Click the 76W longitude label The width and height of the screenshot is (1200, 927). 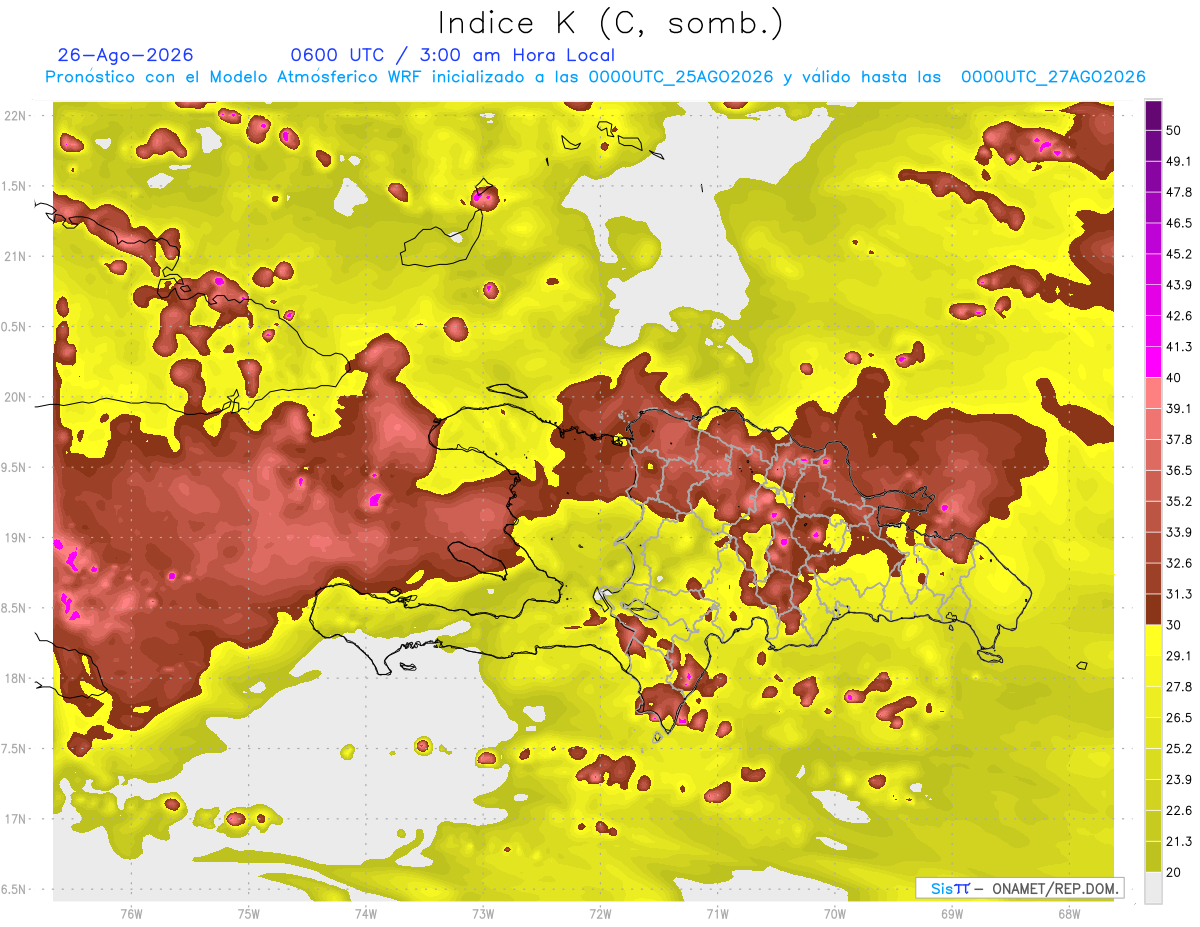(x=131, y=913)
